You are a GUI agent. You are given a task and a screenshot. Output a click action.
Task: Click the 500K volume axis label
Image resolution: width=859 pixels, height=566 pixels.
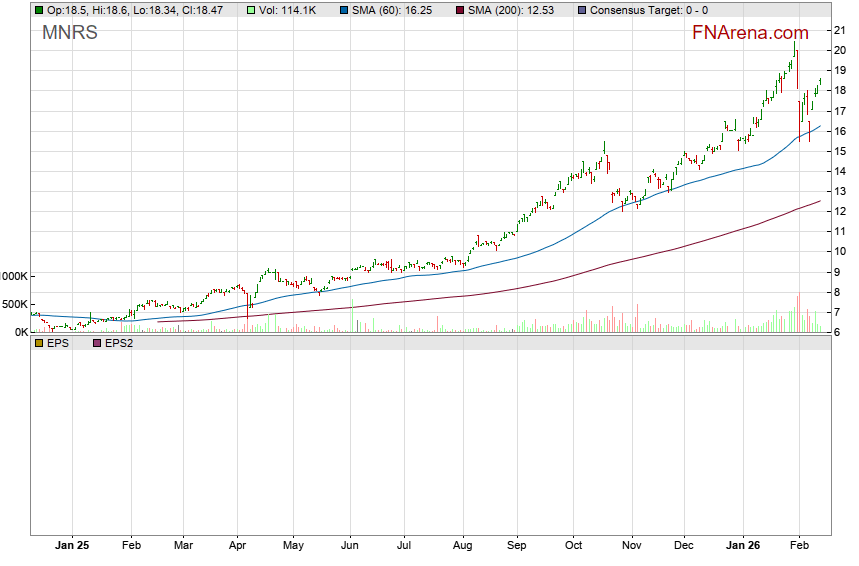click(x=15, y=304)
